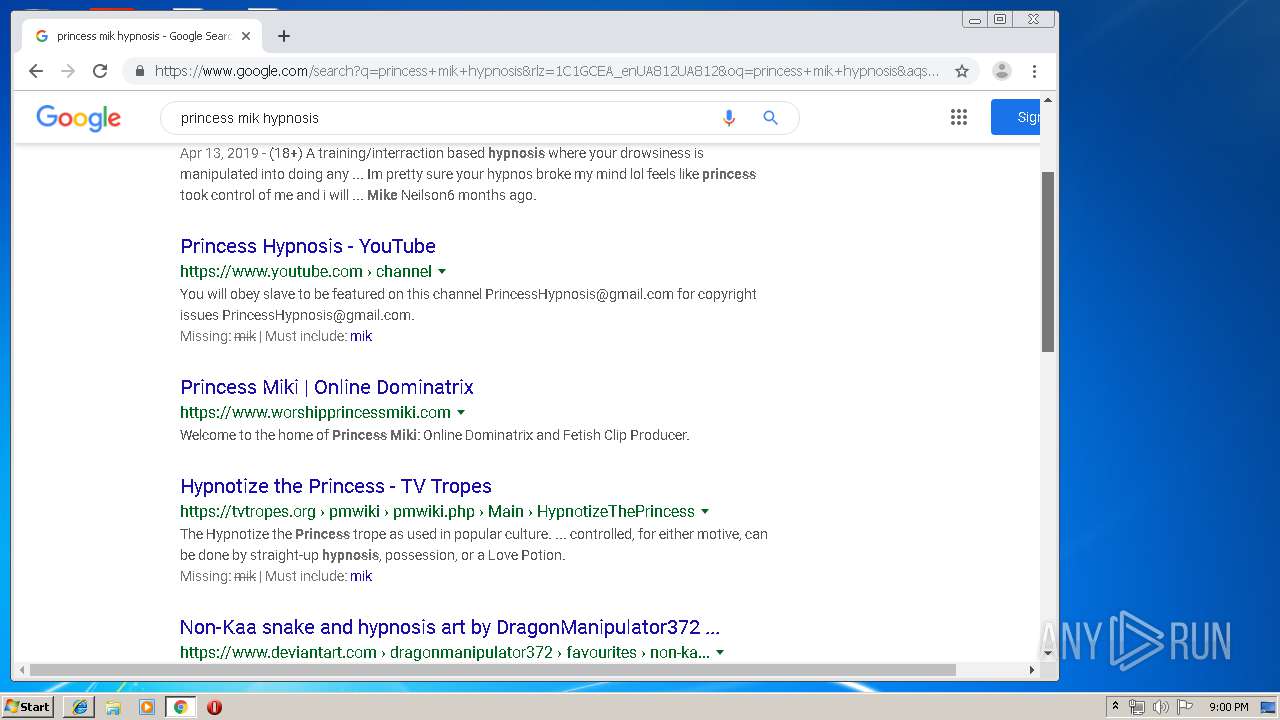Bookmark this page with the star icon
1280x720 pixels.
pyautogui.click(x=962, y=71)
